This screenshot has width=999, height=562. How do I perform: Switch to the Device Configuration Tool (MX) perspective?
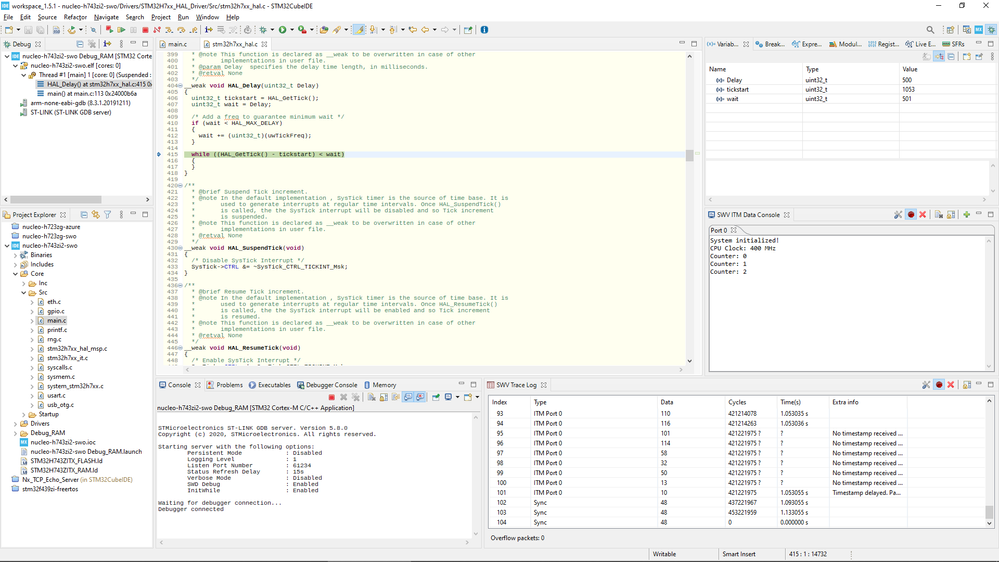tap(978, 30)
